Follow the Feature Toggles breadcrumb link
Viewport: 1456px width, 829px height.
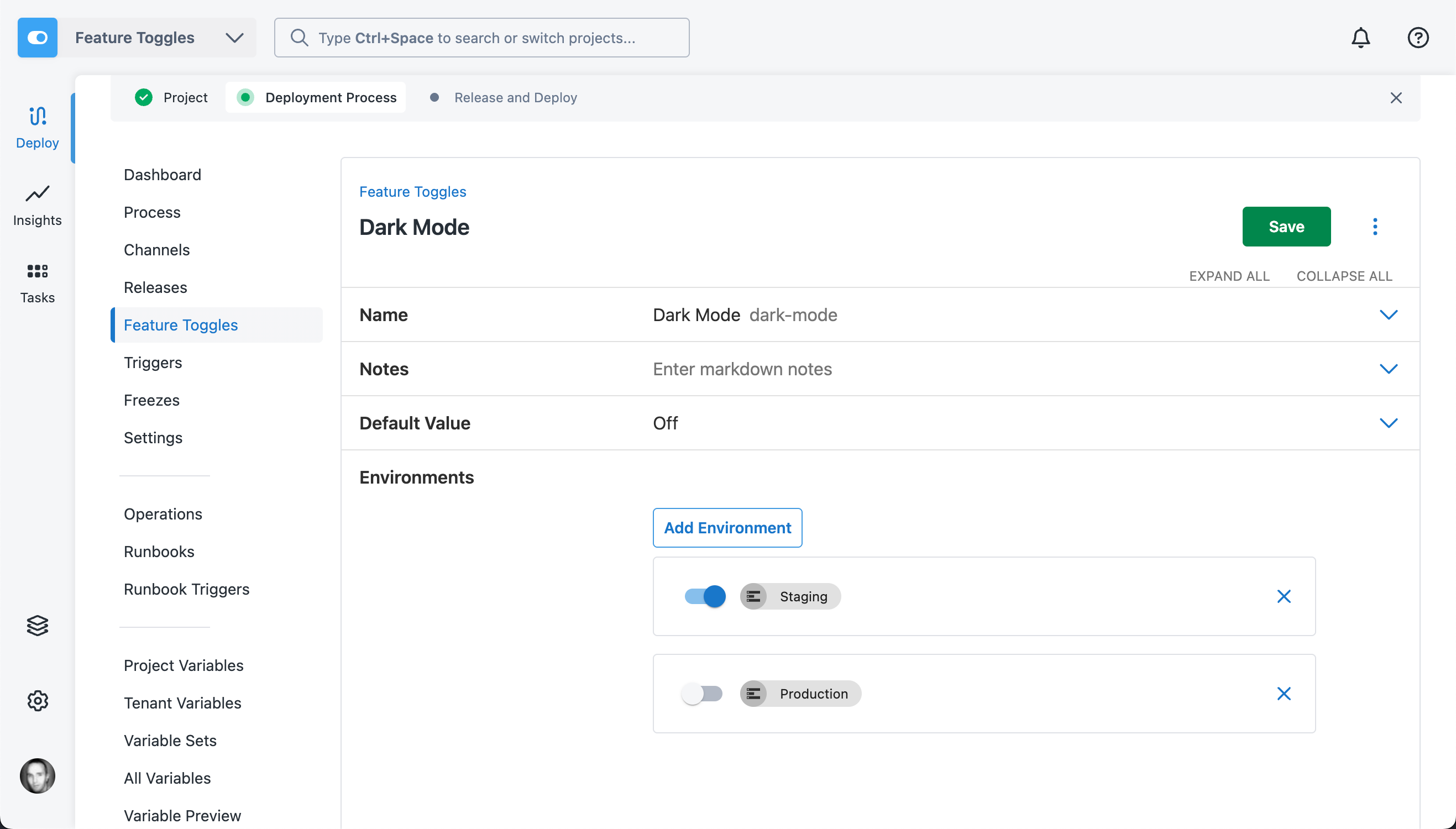pyautogui.click(x=412, y=192)
